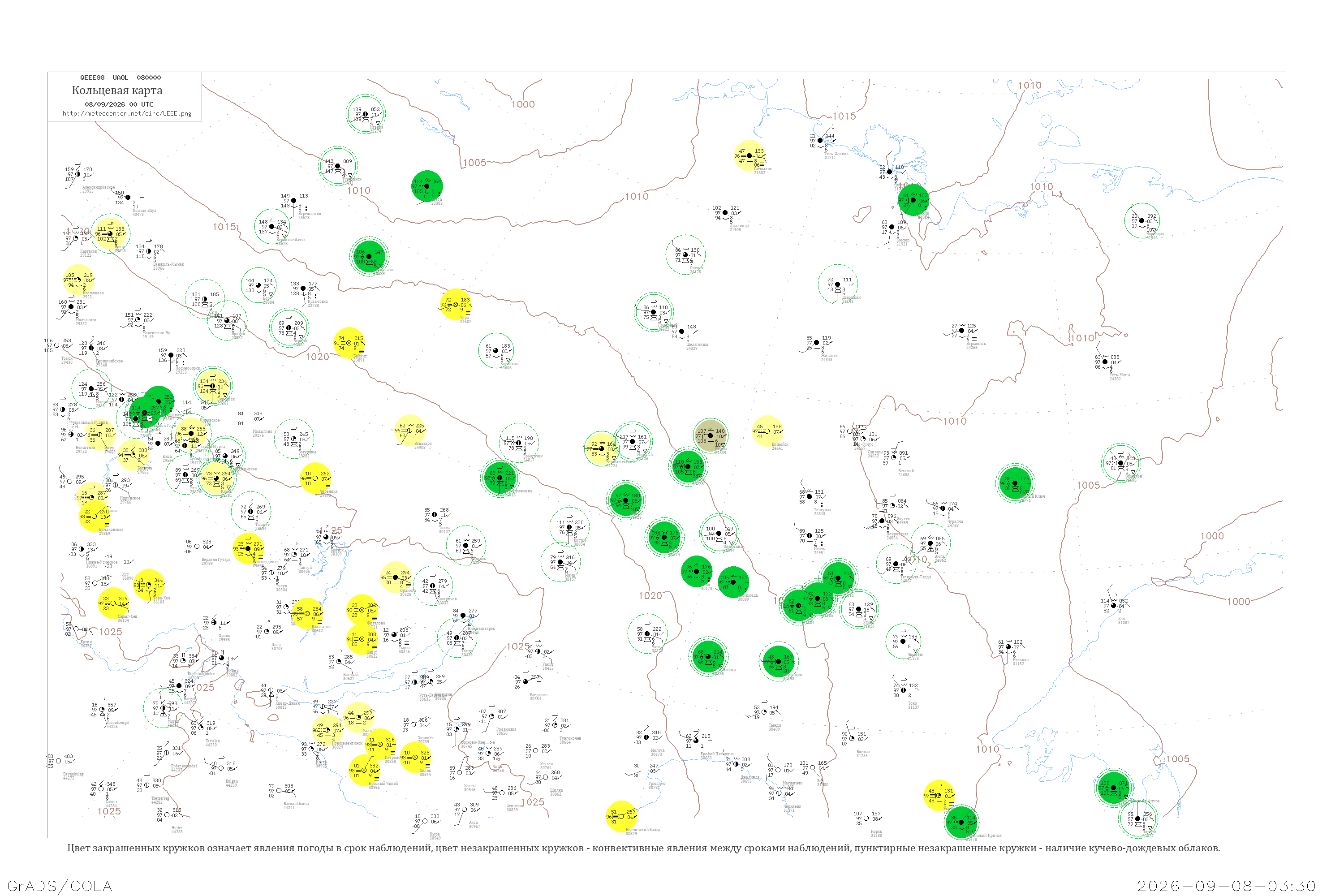
Task: Select the yellow Тура 24507 station circle
Action: [456, 305]
